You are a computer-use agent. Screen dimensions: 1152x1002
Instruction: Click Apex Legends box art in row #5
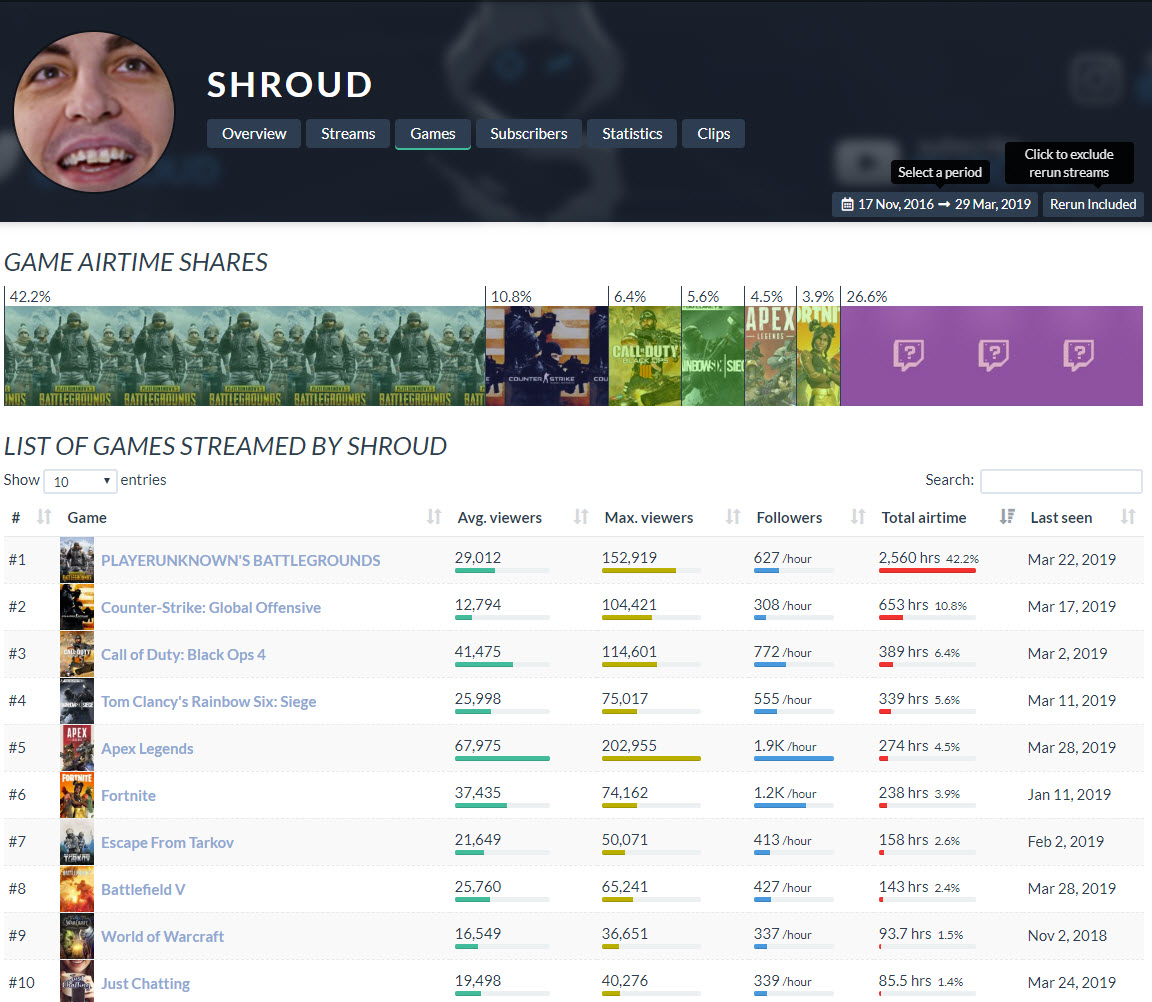[x=77, y=748]
